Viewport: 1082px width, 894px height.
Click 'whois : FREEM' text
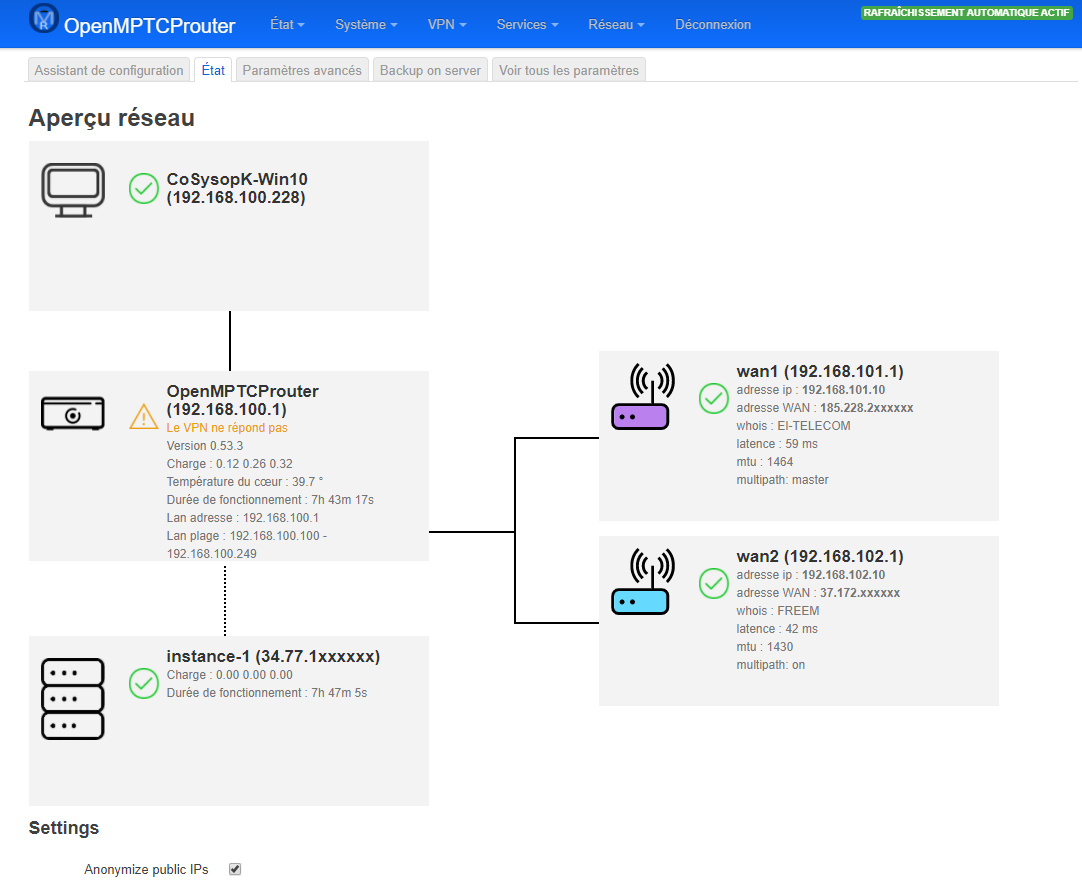778,610
